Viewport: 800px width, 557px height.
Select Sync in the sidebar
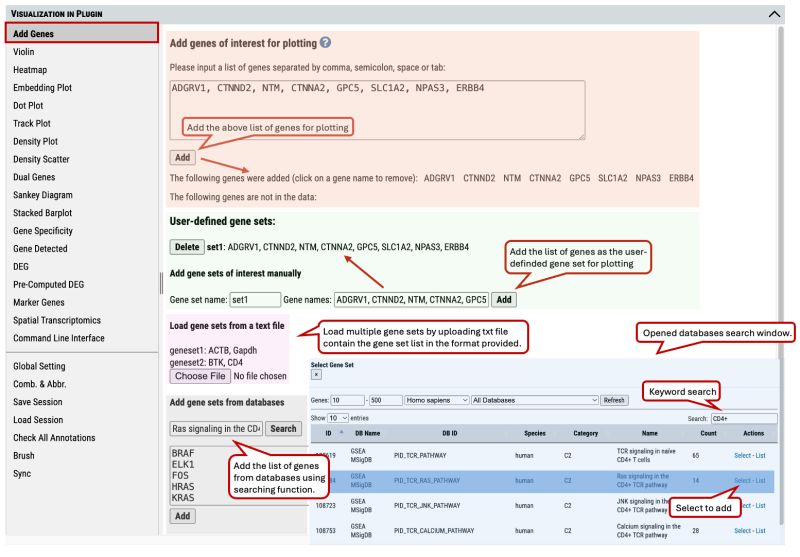pyautogui.click(x=22, y=473)
